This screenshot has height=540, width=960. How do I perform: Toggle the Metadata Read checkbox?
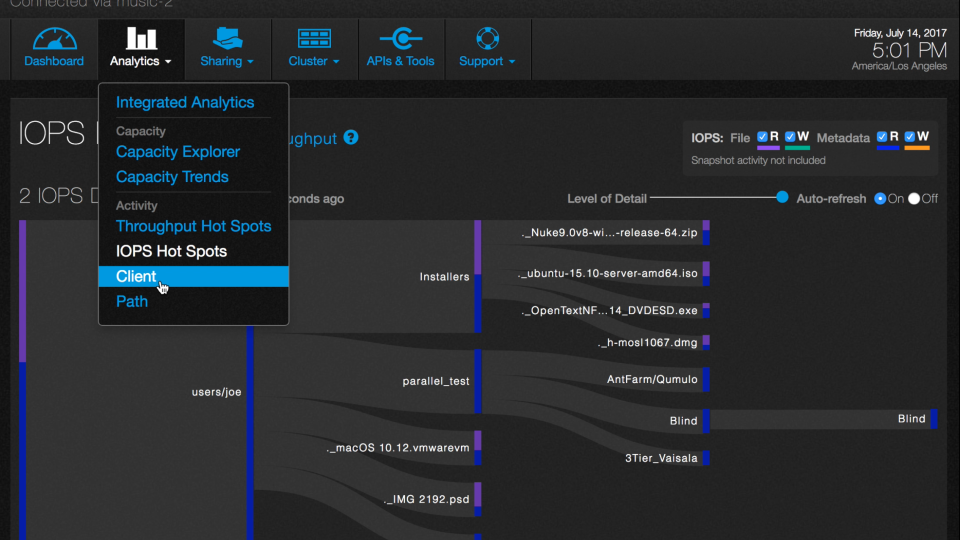point(882,137)
